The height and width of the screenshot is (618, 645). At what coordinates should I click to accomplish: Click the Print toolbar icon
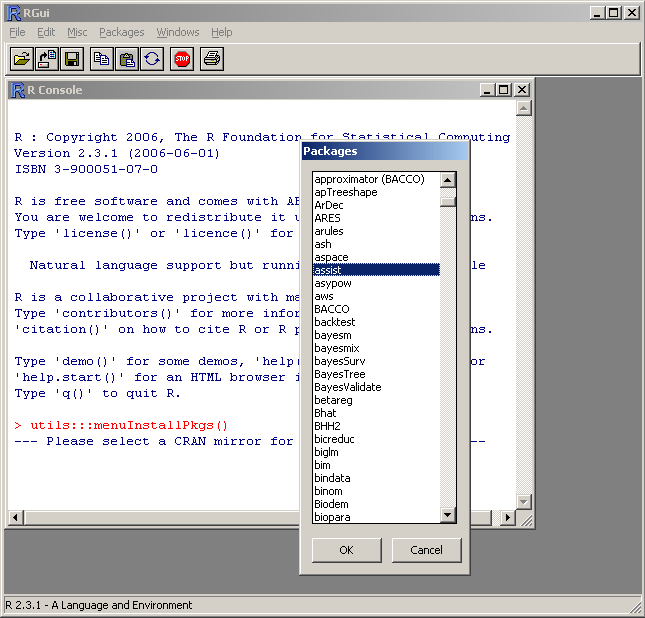click(212, 59)
